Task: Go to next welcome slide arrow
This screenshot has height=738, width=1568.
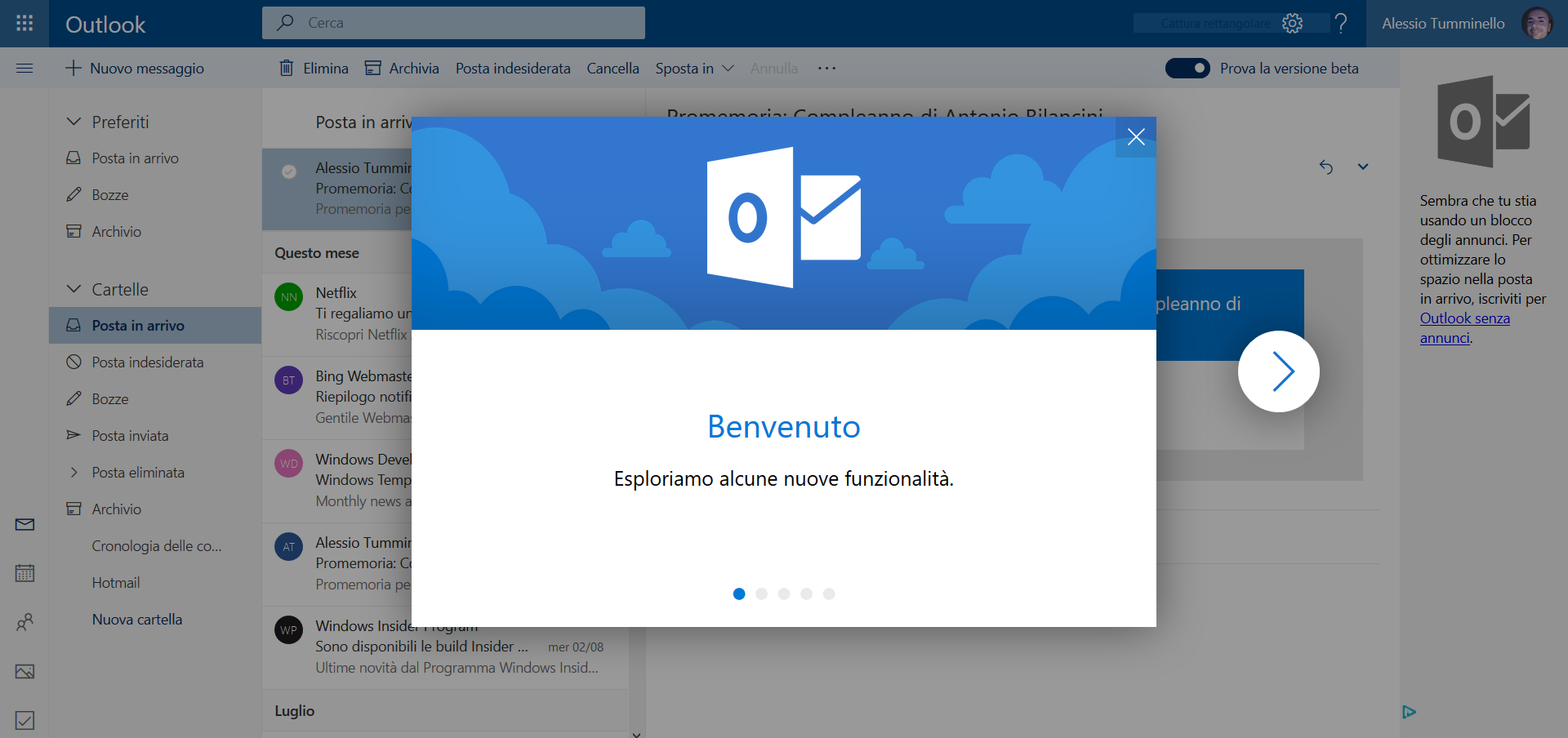Action: pos(1279,371)
